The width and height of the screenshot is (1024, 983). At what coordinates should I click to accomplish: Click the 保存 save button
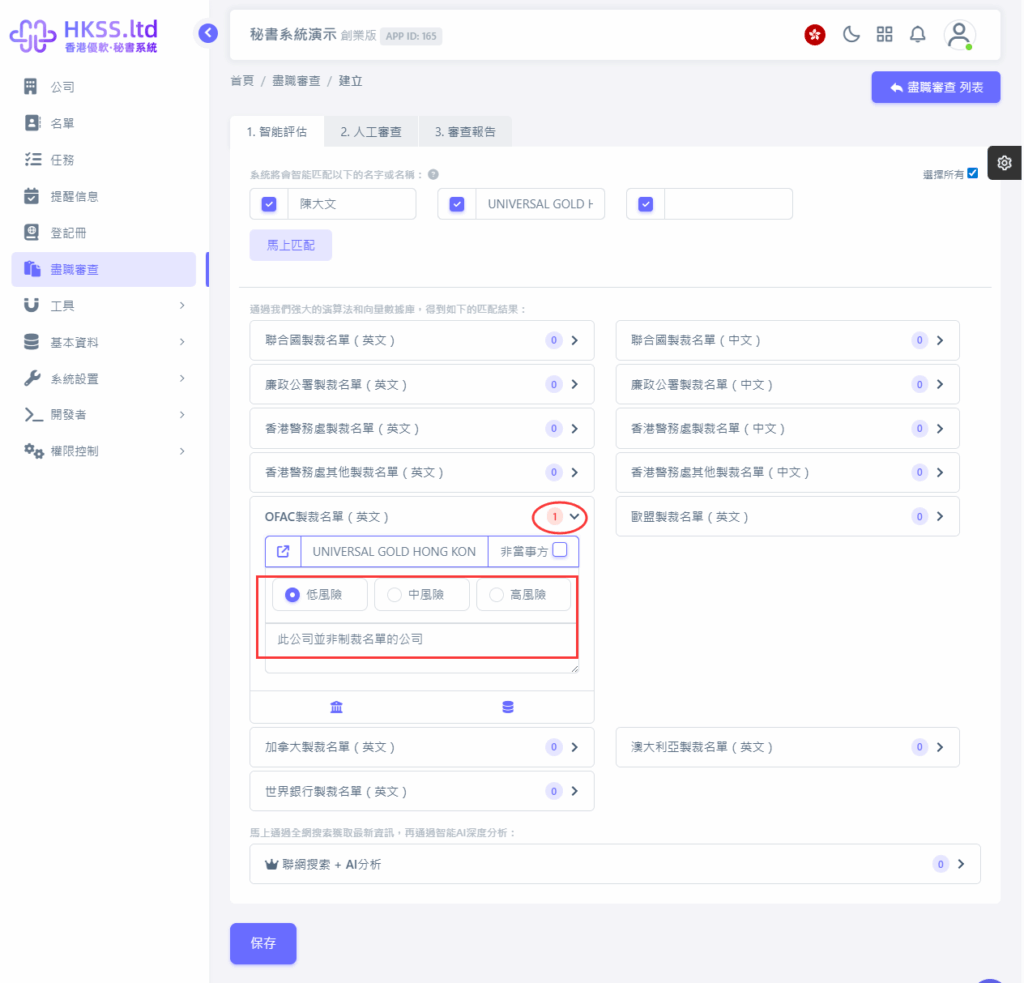(x=263, y=943)
